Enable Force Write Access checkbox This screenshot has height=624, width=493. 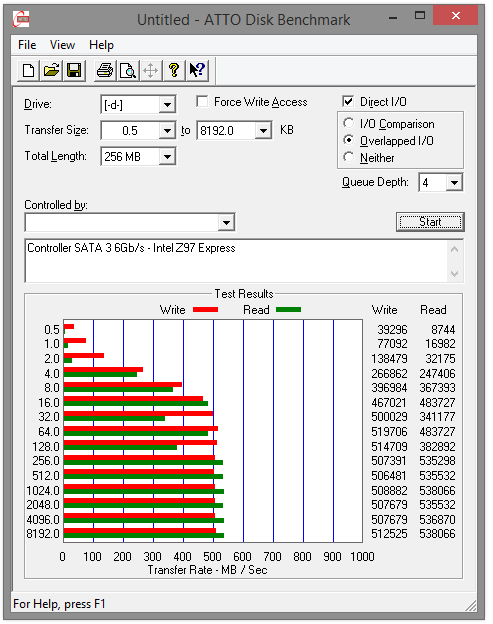pyautogui.click(x=202, y=101)
